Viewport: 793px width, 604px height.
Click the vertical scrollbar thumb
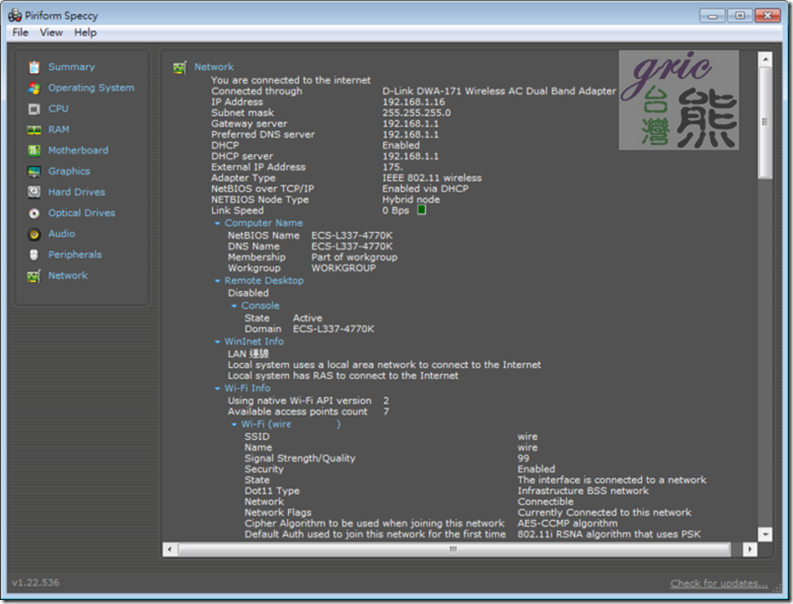coord(765,122)
